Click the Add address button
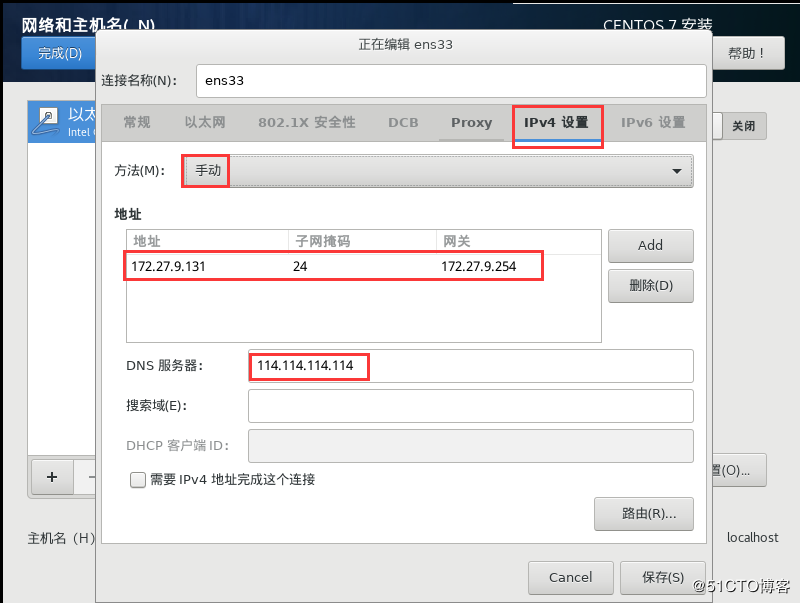Screen dimensions: 800x603 tap(651, 245)
